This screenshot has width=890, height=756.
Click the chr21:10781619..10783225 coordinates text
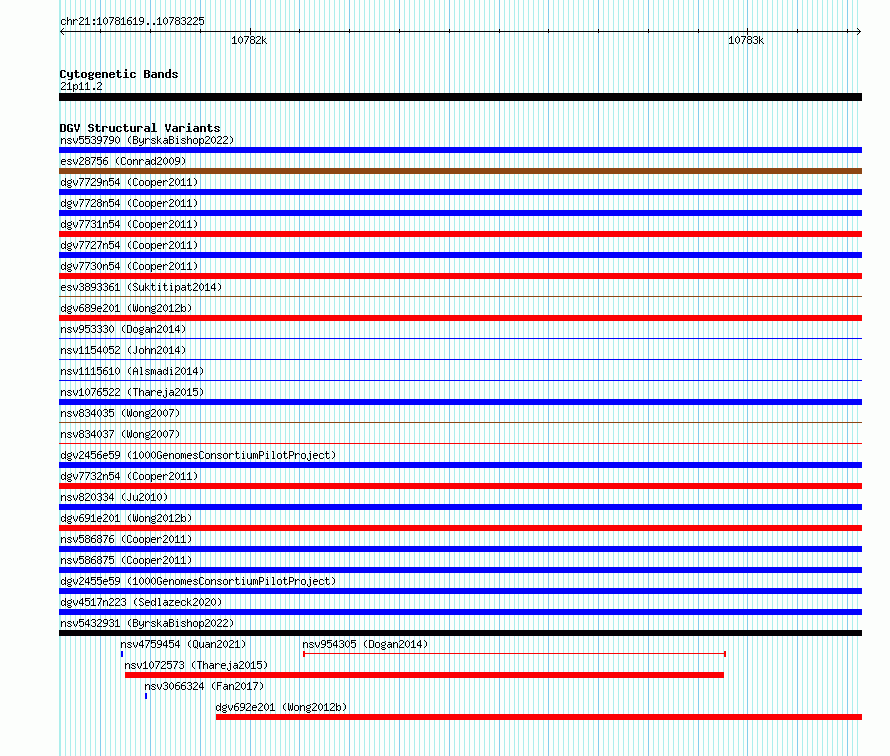coord(132,21)
